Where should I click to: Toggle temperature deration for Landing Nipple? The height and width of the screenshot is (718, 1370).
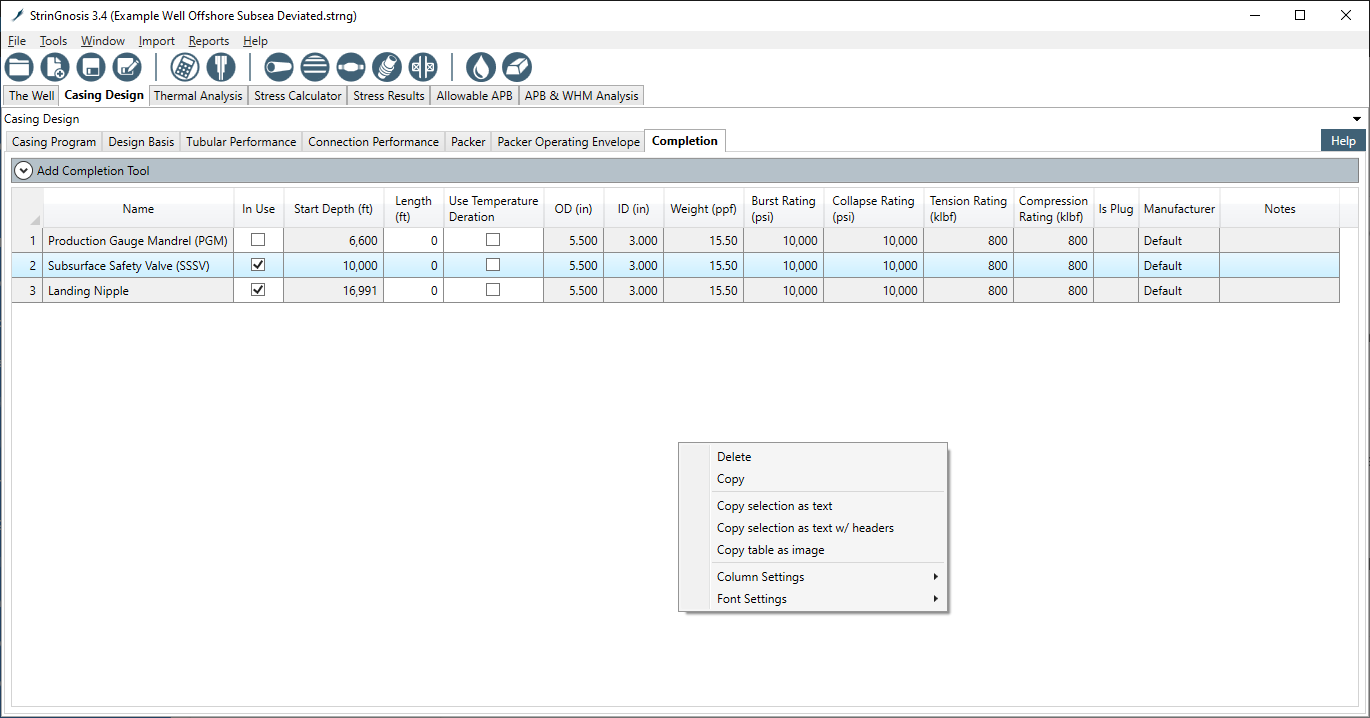pos(493,290)
